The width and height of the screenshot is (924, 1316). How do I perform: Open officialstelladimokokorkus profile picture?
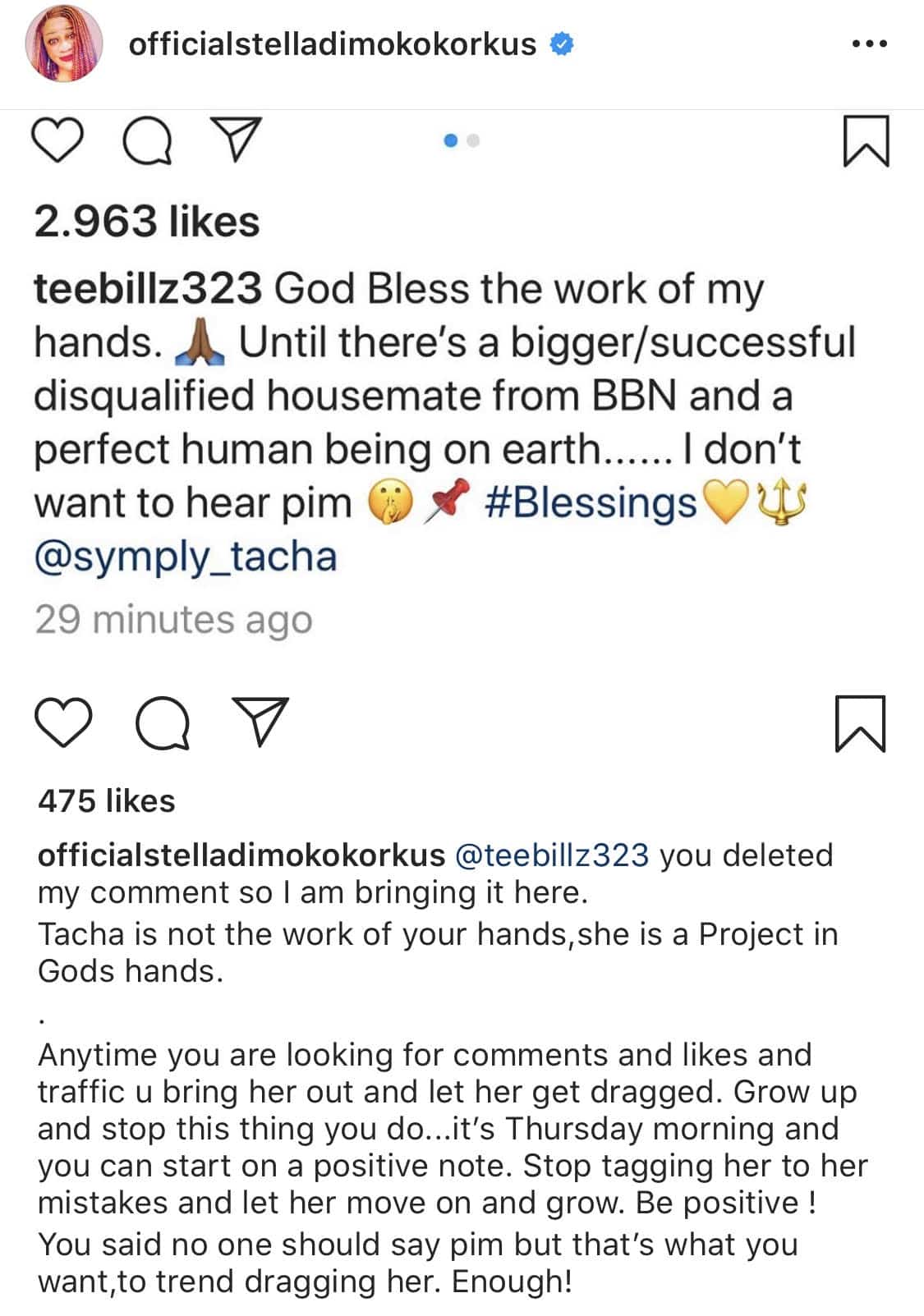click(64, 44)
